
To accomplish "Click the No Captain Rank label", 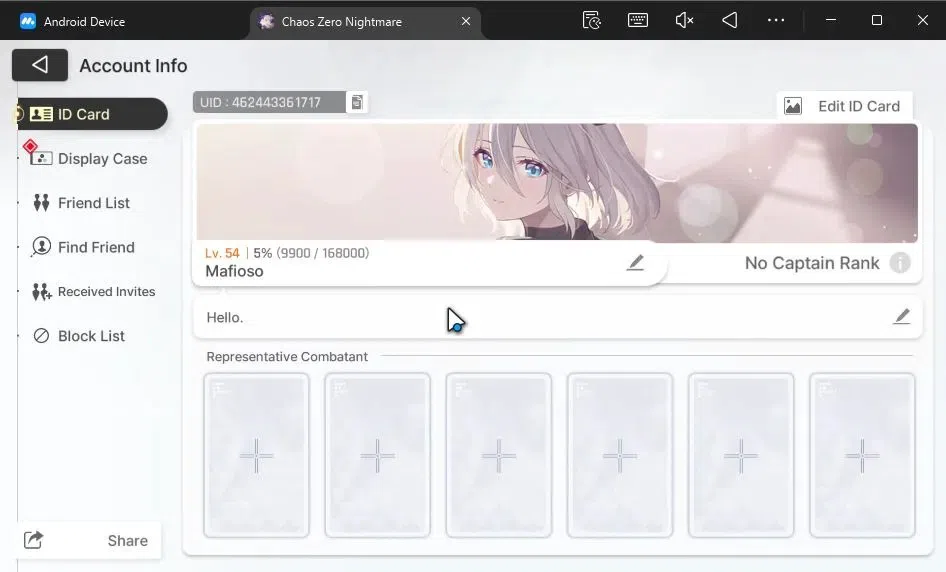I will coord(812,263).
